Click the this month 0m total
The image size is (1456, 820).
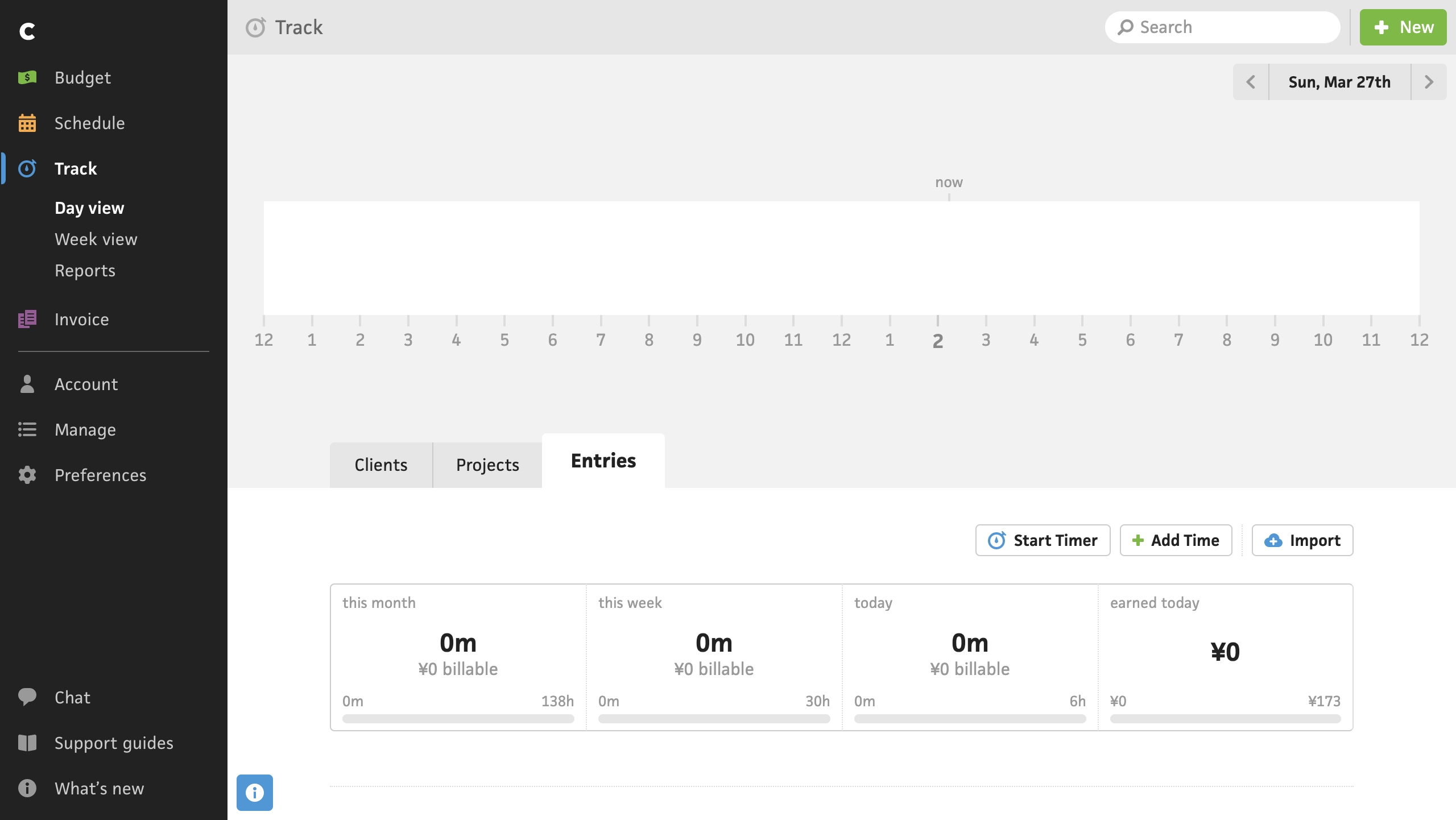tap(458, 643)
